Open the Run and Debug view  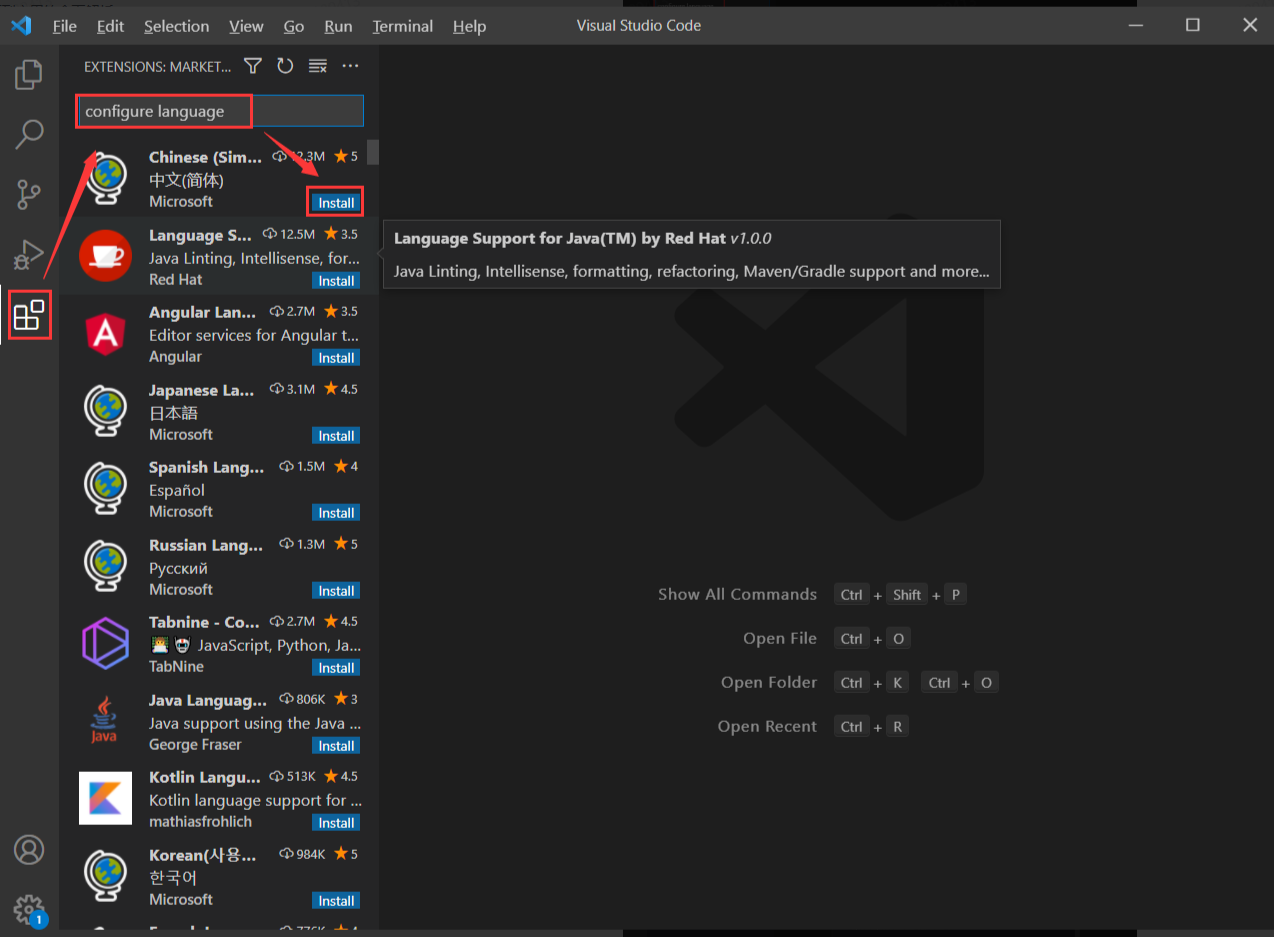[29, 255]
